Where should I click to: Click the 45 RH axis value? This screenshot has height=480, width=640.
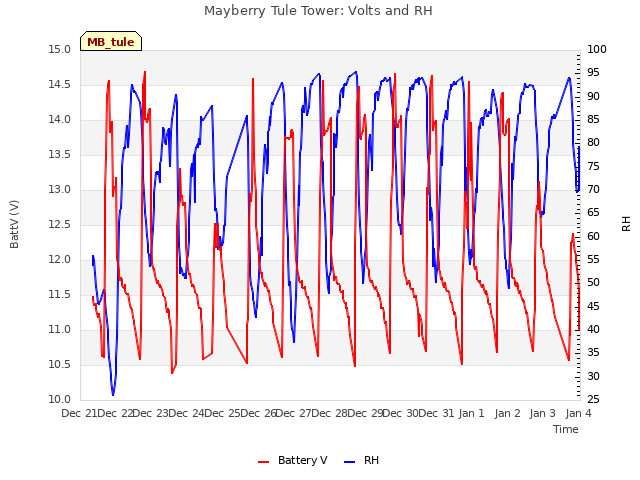pos(593,307)
